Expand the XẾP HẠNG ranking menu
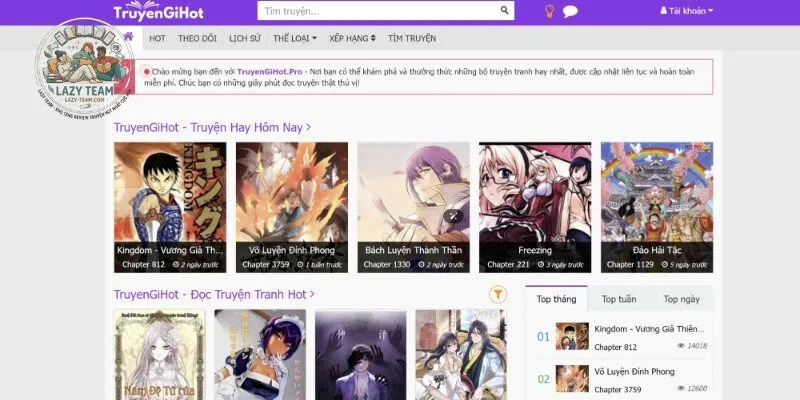800x400 pixels. click(353, 38)
